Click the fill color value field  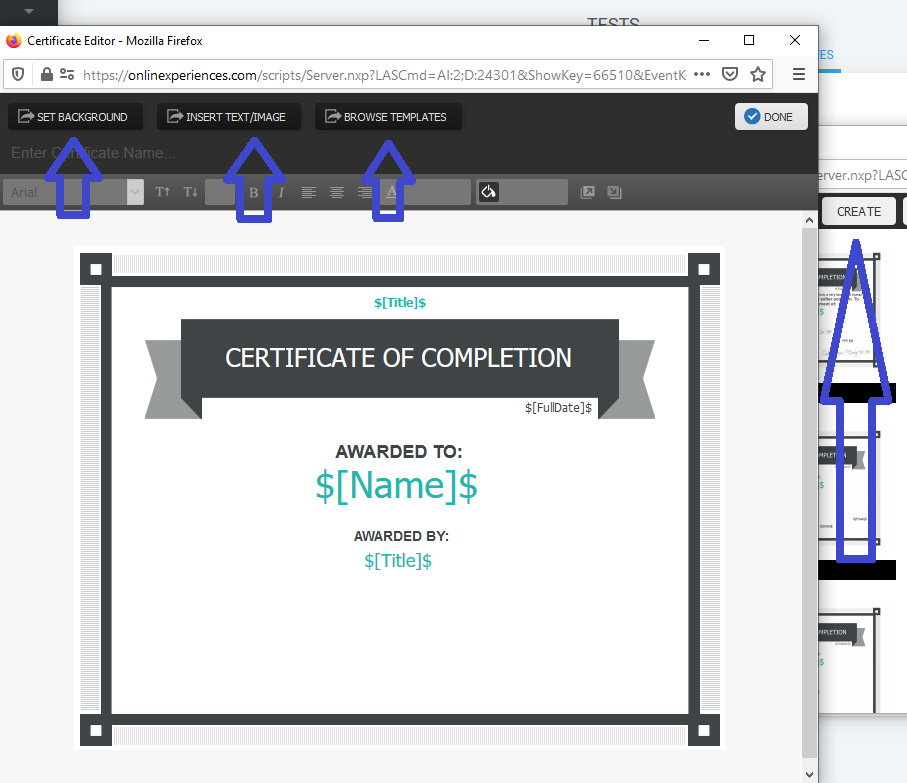533,192
